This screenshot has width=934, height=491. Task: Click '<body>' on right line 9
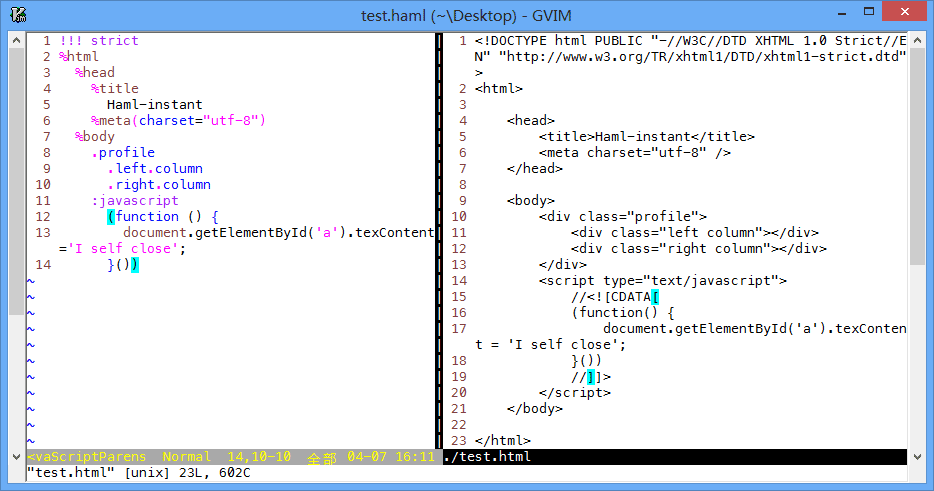(531, 201)
